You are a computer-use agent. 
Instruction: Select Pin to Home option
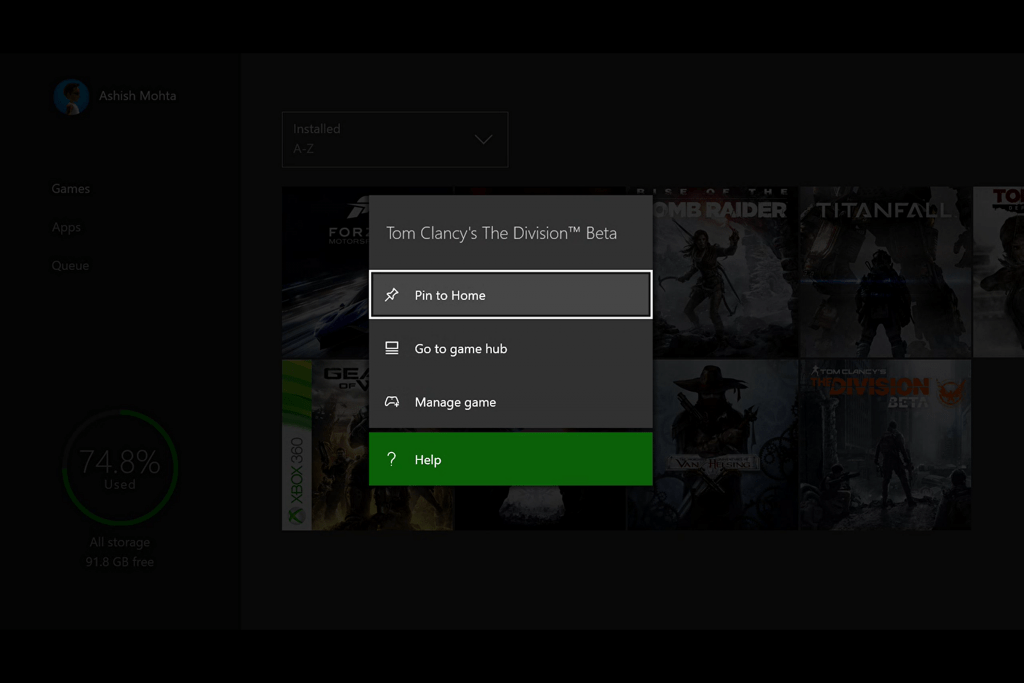(x=510, y=294)
